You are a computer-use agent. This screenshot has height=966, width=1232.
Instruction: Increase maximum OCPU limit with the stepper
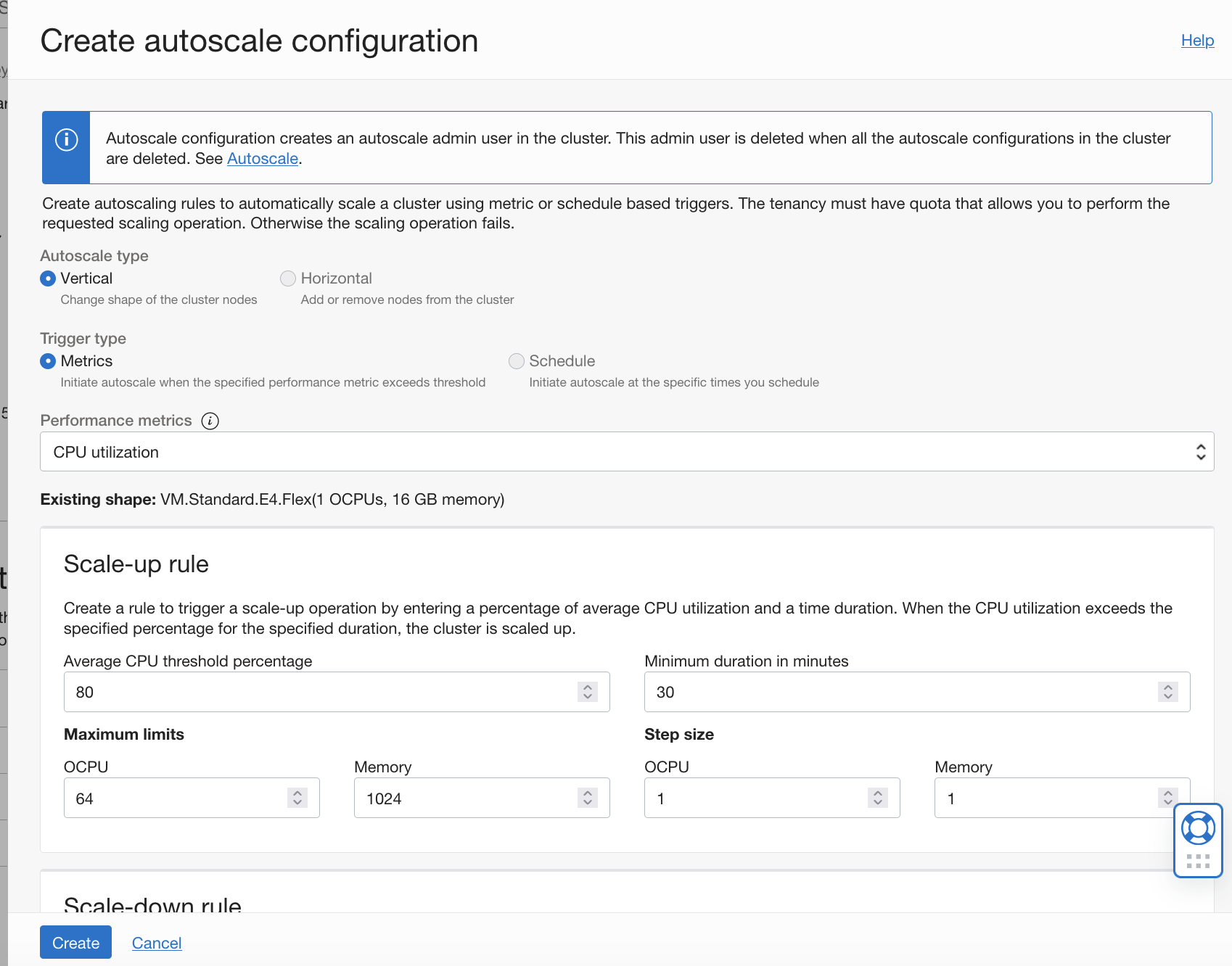297,793
